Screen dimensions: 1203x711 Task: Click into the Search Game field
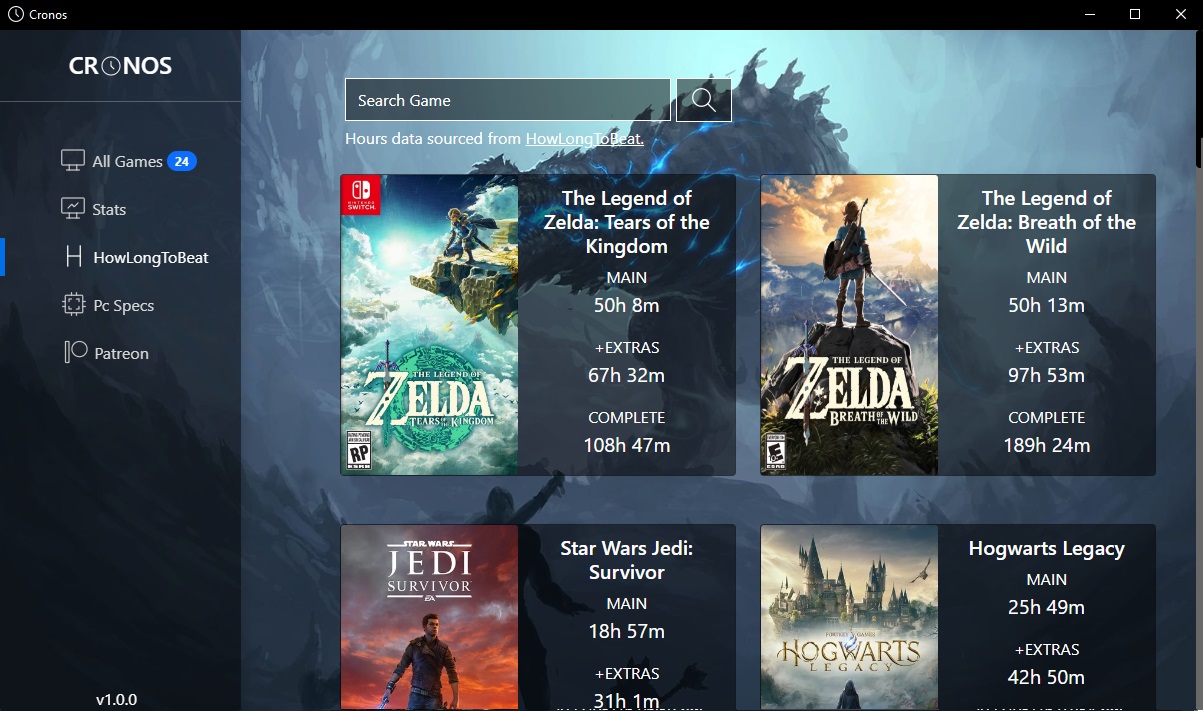pyautogui.click(x=507, y=100)
